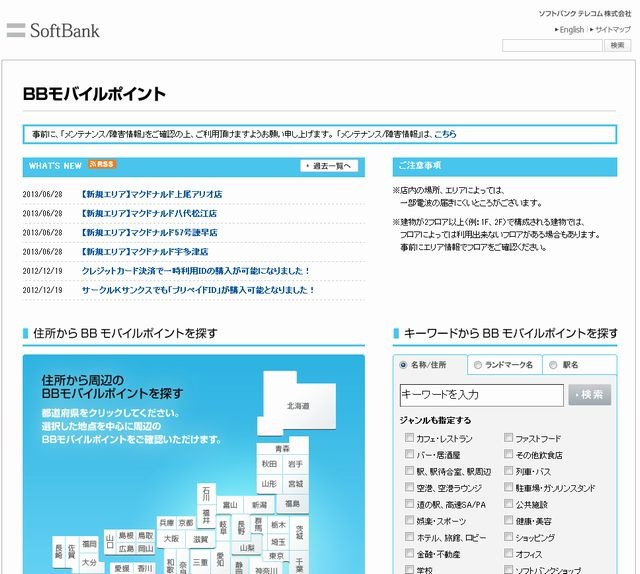Open クレジットカード決済 news link
The width and height of the screenshot is (640, 574).
[x=196, y=271]
